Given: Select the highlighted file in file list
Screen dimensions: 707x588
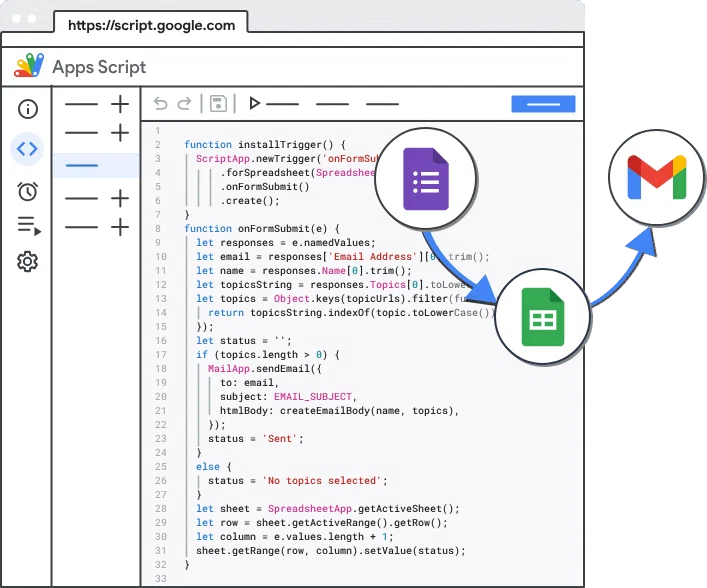Looking at the screenshot, I should (x=96, y=165).
